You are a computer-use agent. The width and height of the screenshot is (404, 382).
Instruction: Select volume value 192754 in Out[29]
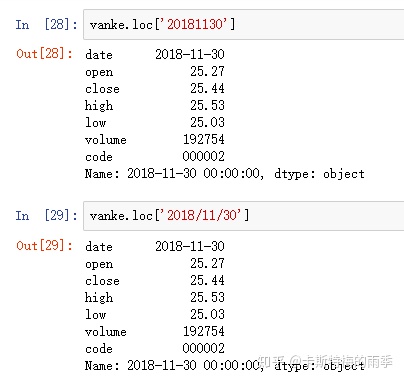(x=204, y=331)
